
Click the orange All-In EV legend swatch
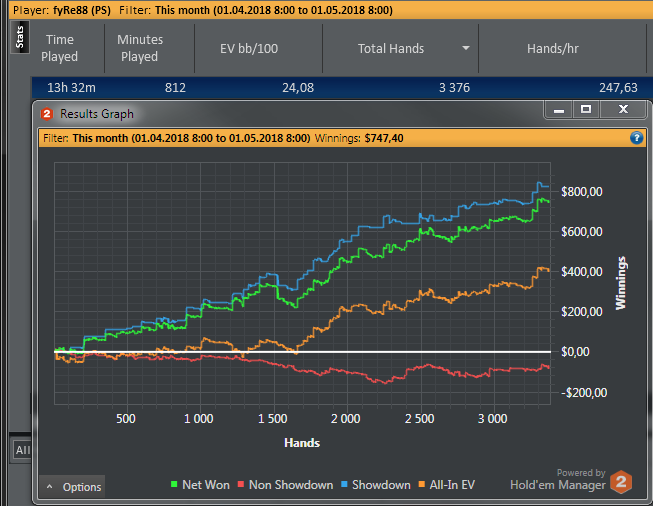pos(422,484)
